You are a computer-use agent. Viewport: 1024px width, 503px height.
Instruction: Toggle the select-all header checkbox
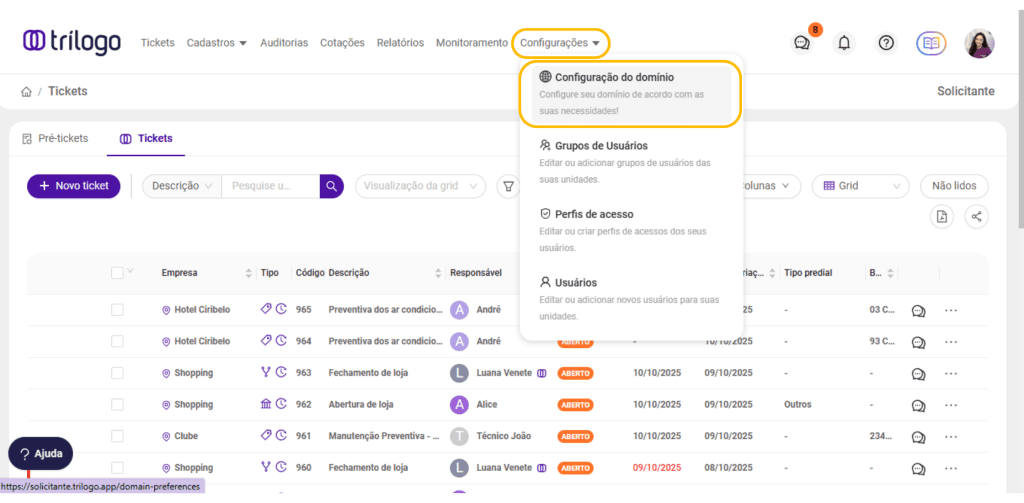[x=117, y=273]
